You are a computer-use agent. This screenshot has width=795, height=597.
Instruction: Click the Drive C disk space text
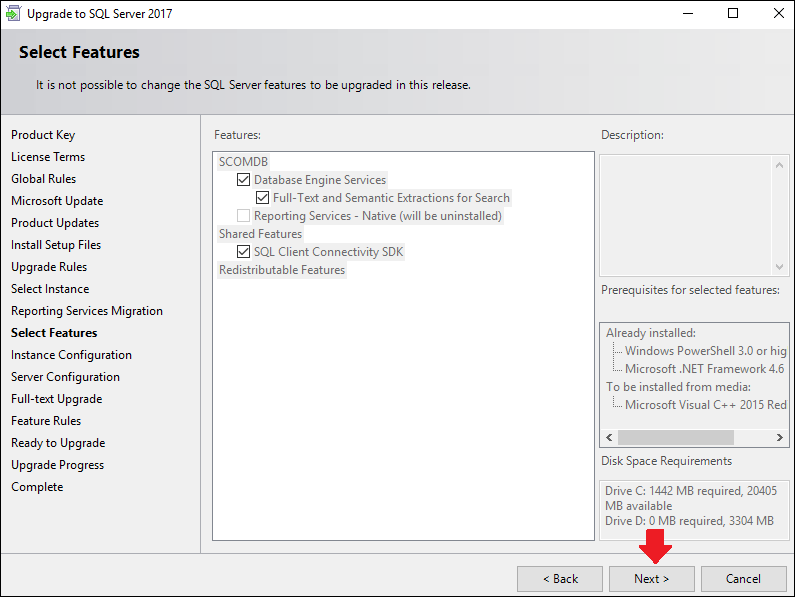point(691,498)
